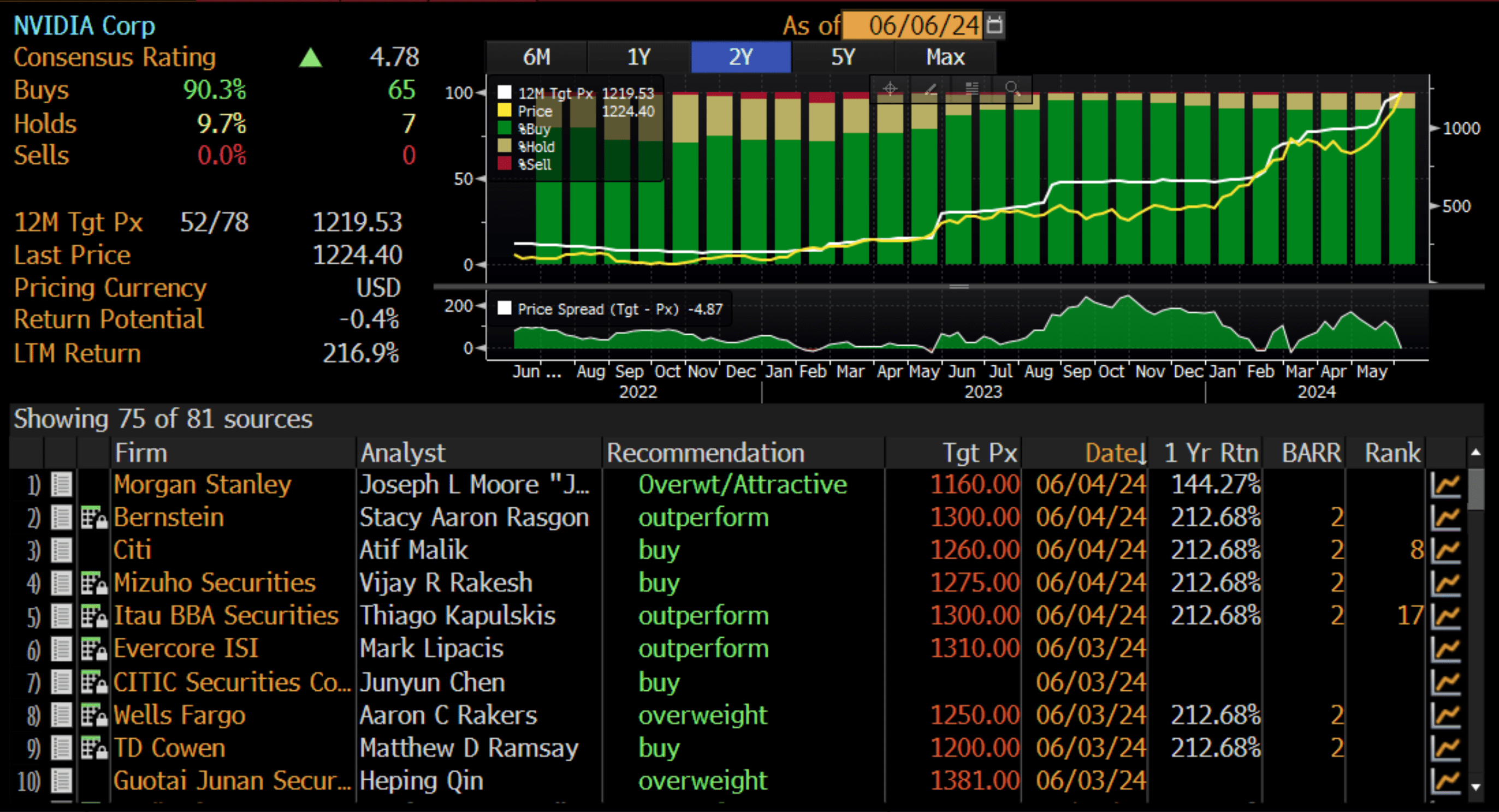Click table scrollbar up arrow
The width and height of the screenshot is (1499, 812).
1476,452
